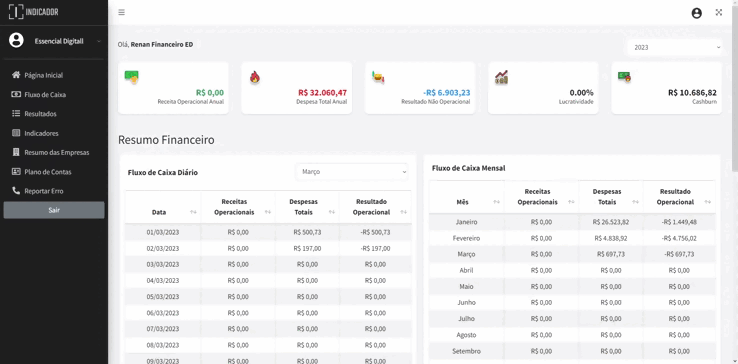The width and height of the screenshot is (738, 364).
Task: Click the Essencial Digitall account name
Action: pyautogui.click(x=59, y=41)
